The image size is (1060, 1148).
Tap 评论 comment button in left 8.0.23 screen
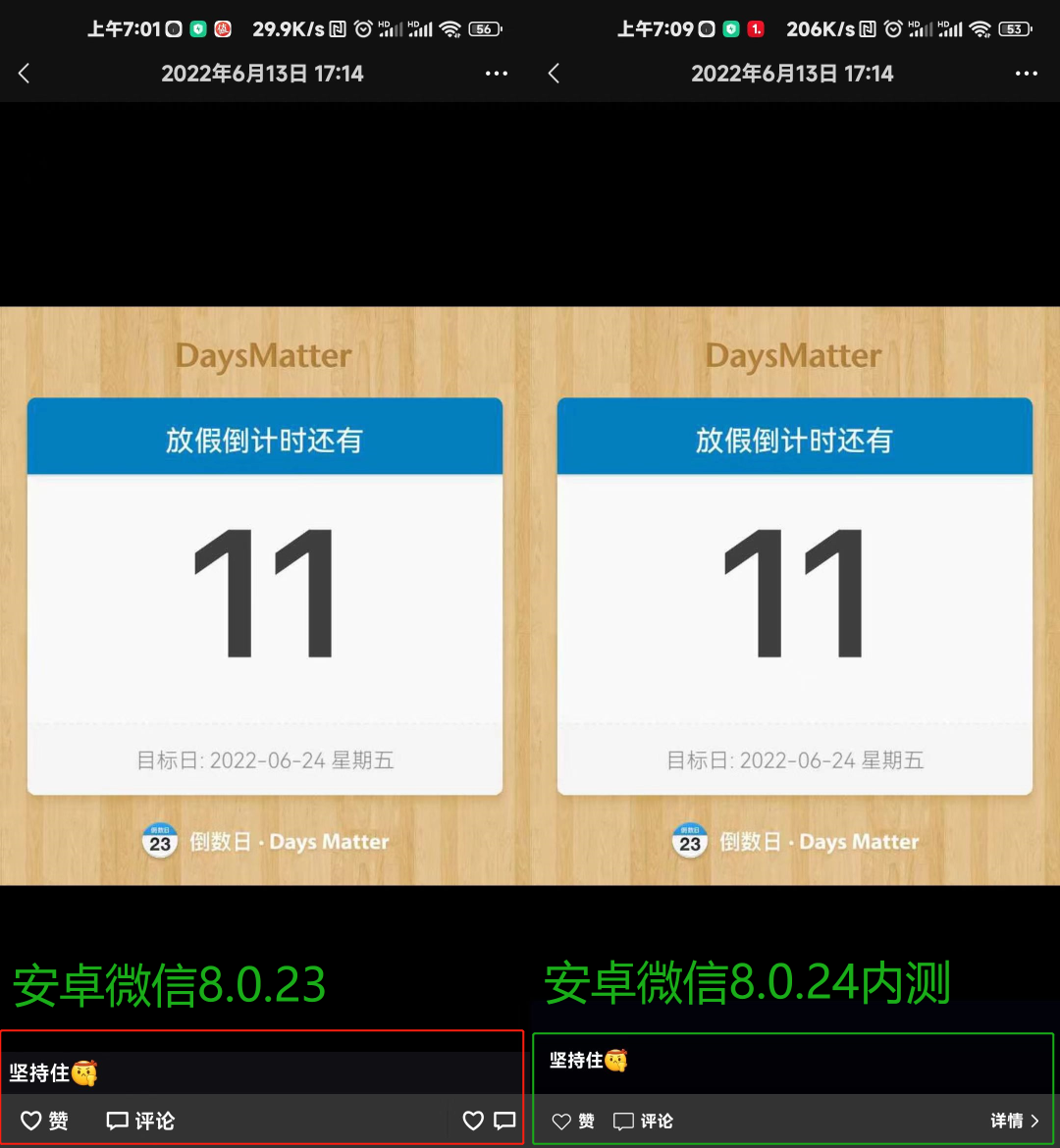pyautogui.click(x=140, y=1121)
